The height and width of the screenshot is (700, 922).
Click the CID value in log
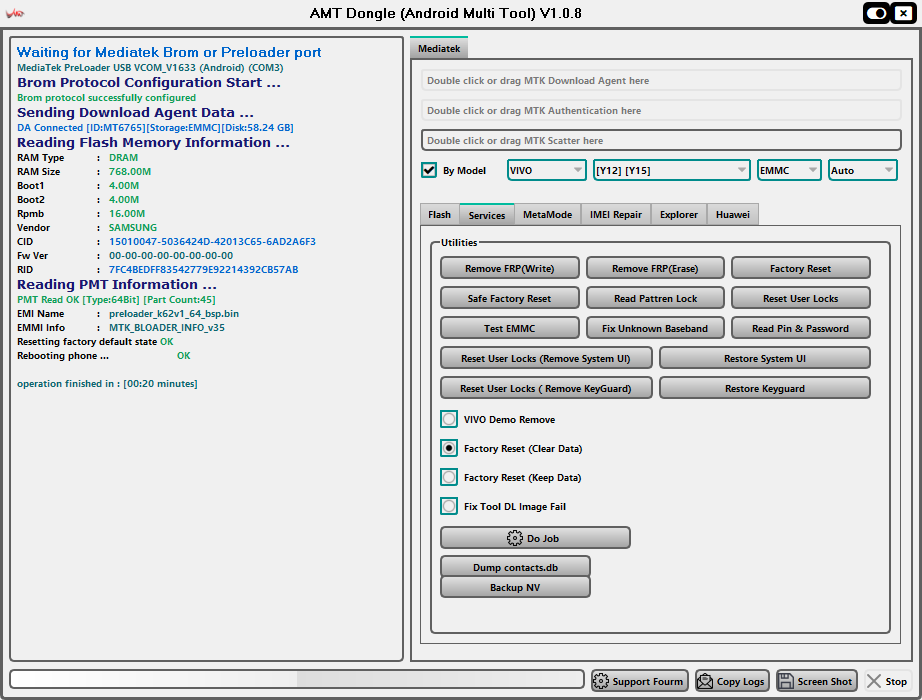tap(212, 242)
